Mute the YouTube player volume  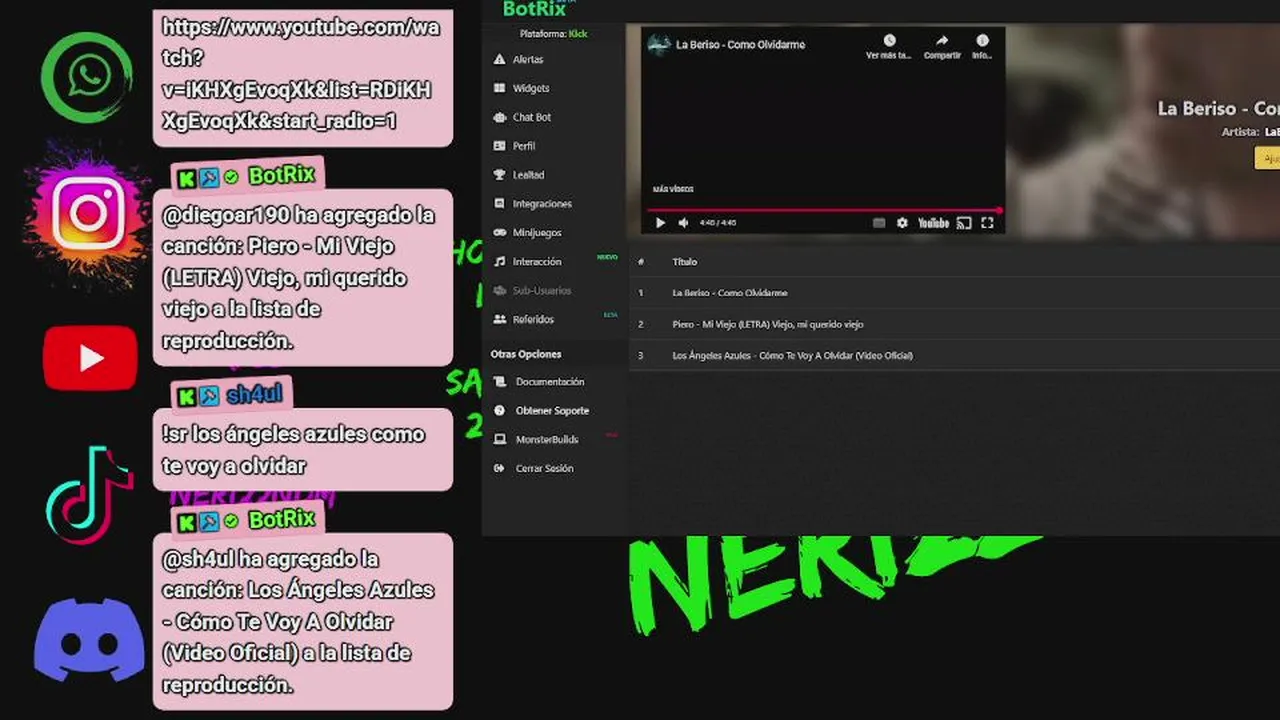[684, 223]
